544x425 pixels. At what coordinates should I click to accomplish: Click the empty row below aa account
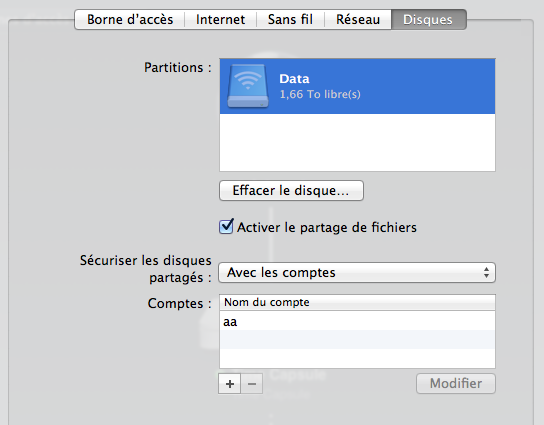coord(357,340)
